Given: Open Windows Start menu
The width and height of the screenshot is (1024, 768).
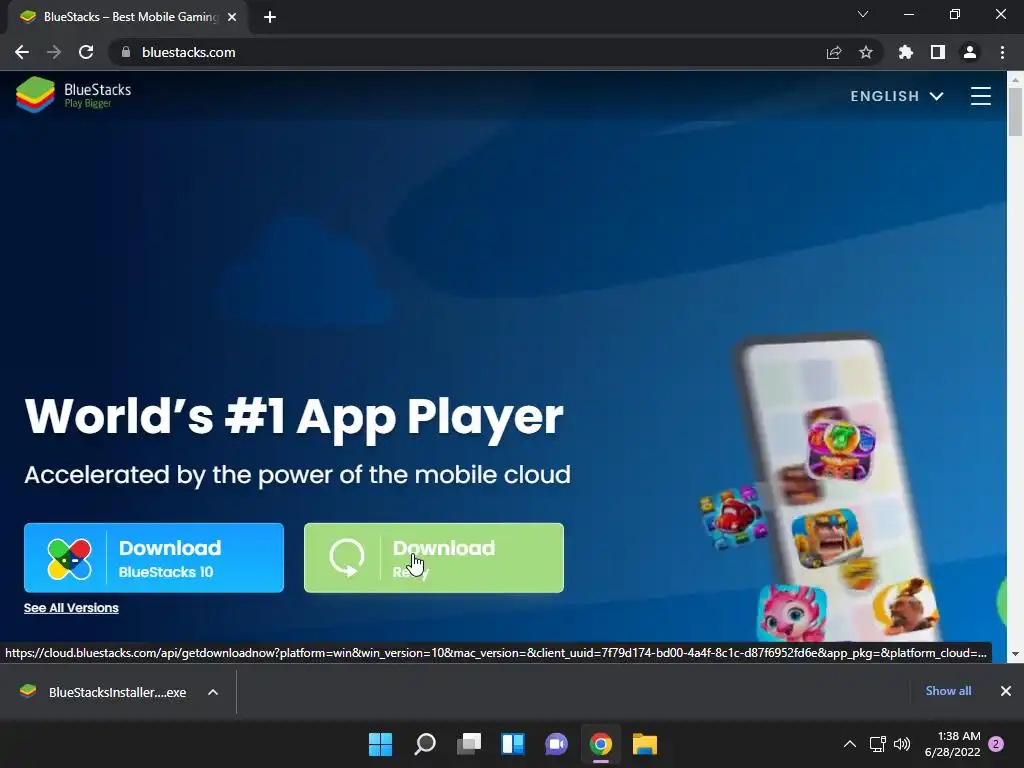Looking at the screenshot, I should pyautogui.click(x=380, y=744).
